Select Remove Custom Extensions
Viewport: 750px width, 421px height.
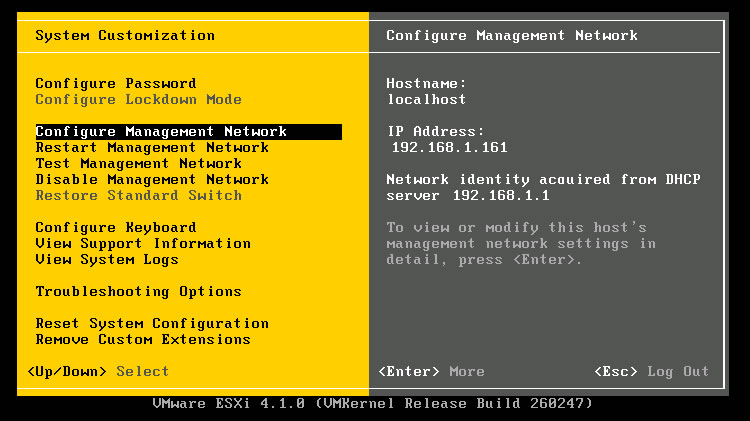pyautogui.click(x=143, y=339)
